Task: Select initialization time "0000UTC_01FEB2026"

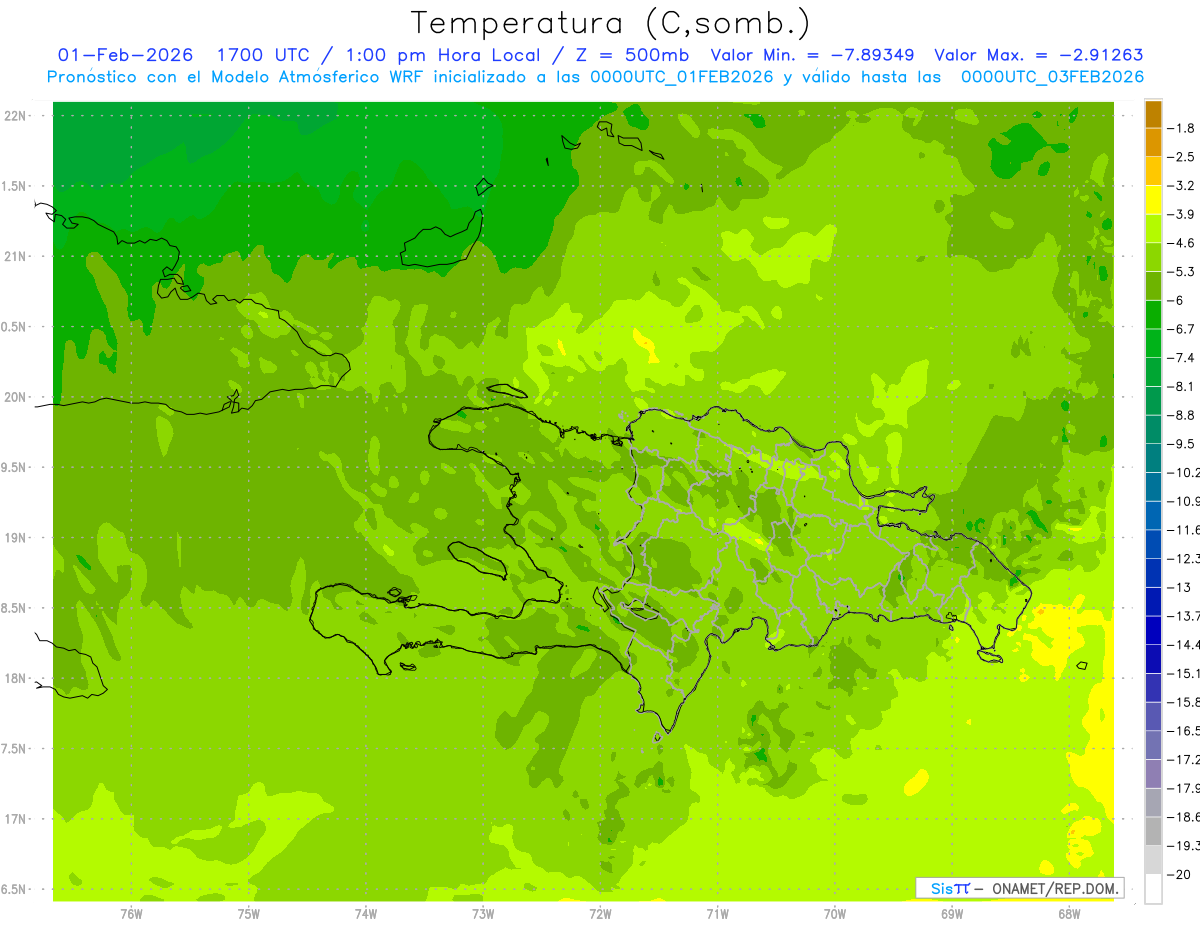Action: point(682,77)
